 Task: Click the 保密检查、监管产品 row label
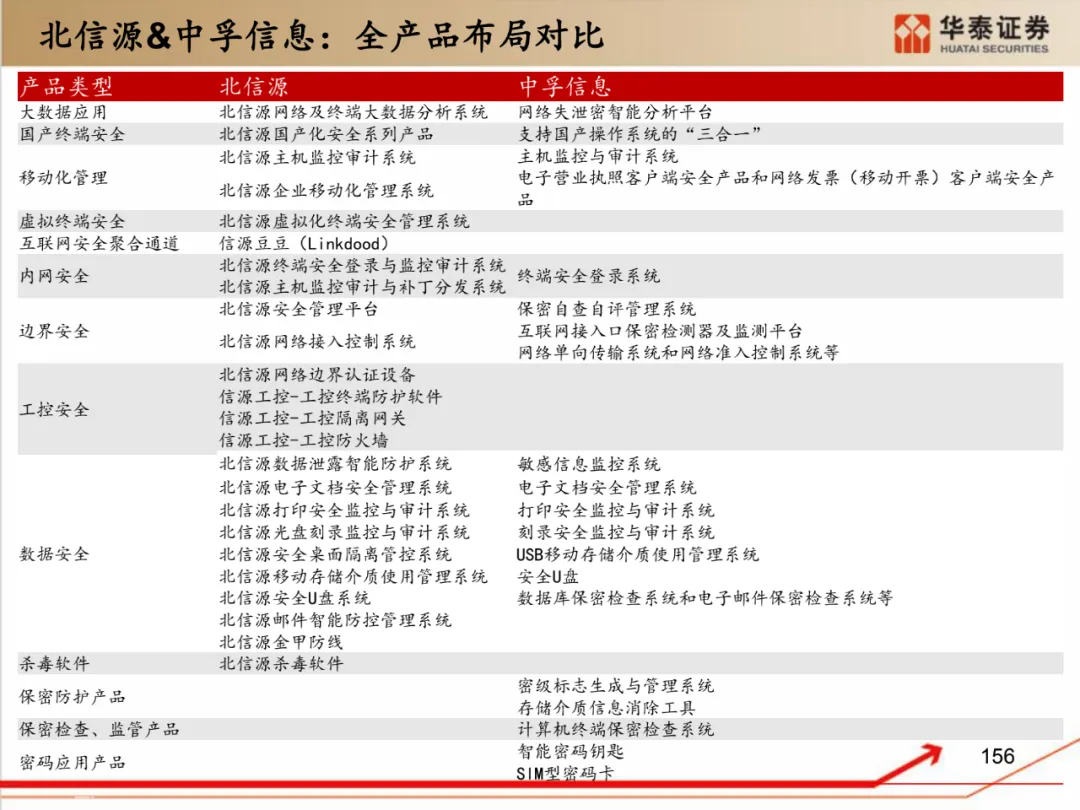[99, 730]
